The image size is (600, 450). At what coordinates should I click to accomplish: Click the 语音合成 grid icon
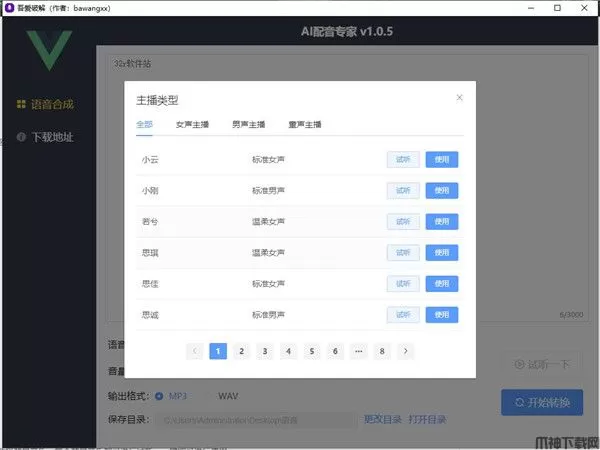(21, 104)
